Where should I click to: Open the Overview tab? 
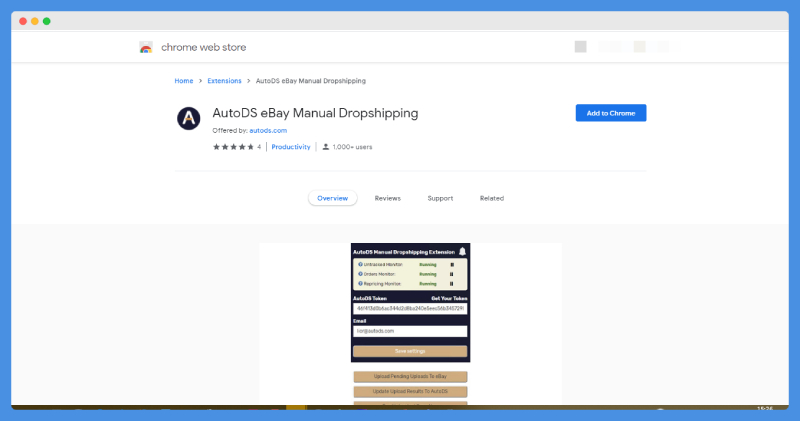point(333,198)
